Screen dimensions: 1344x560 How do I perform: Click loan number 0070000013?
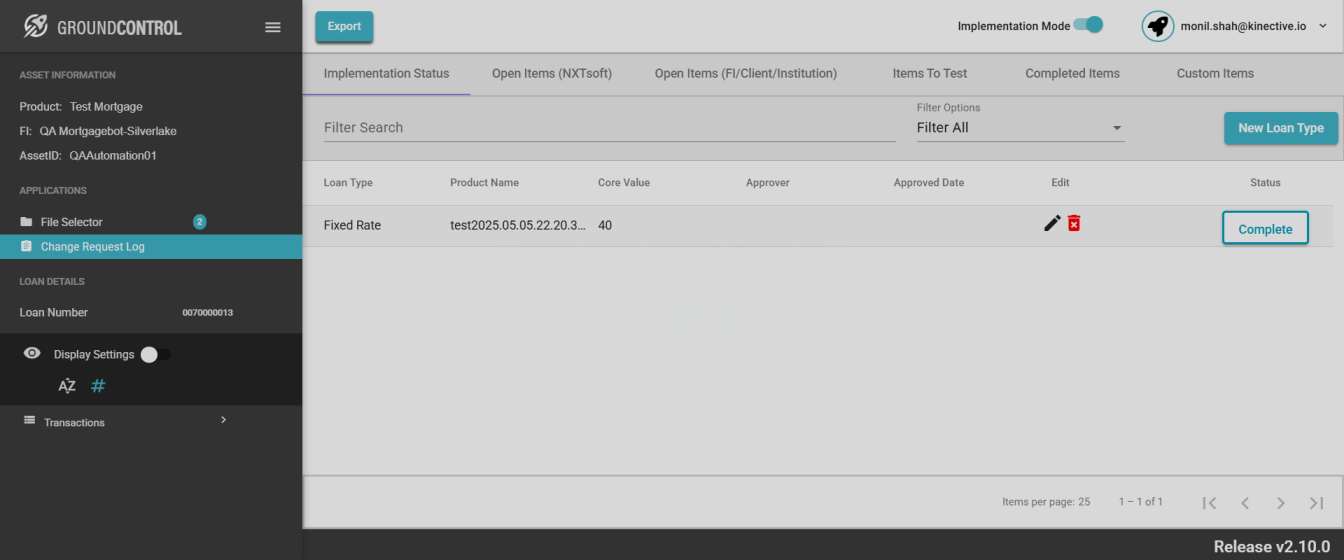point(207,313)
